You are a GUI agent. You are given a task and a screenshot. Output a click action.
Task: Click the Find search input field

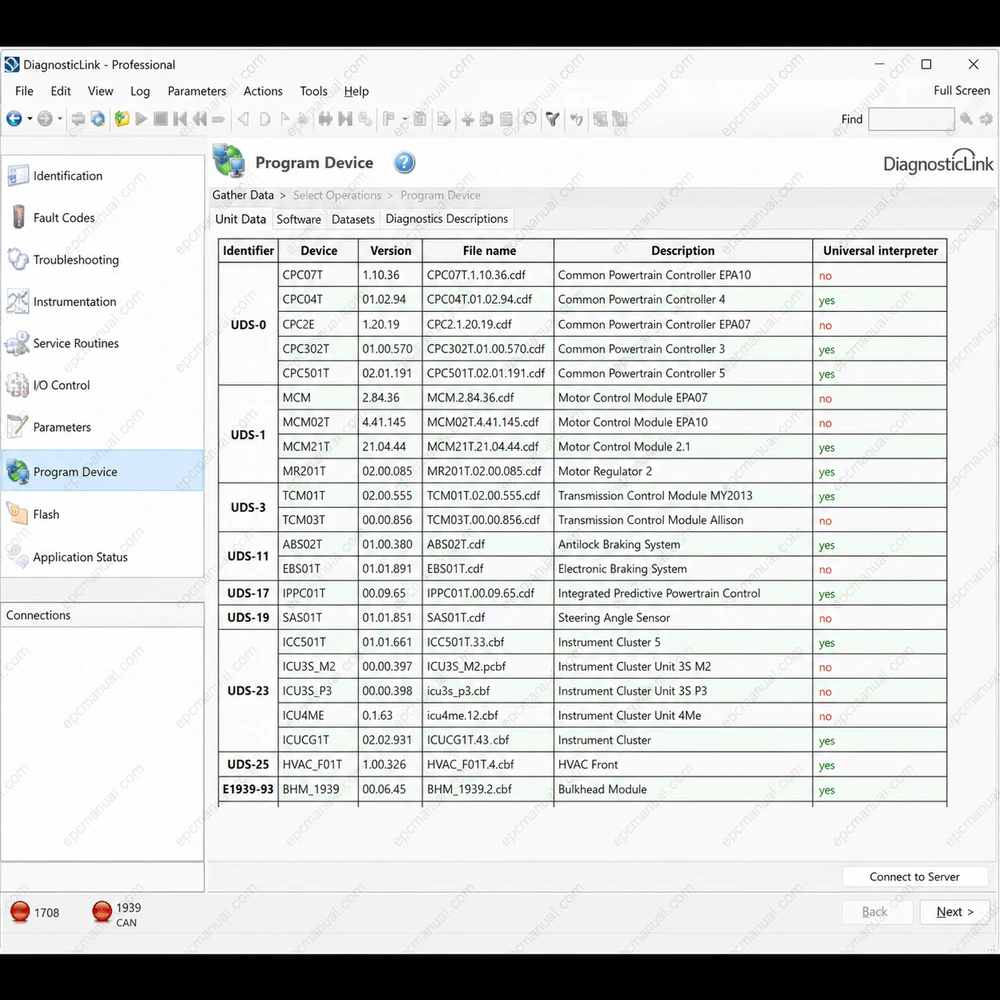click(x=911, y=119)
